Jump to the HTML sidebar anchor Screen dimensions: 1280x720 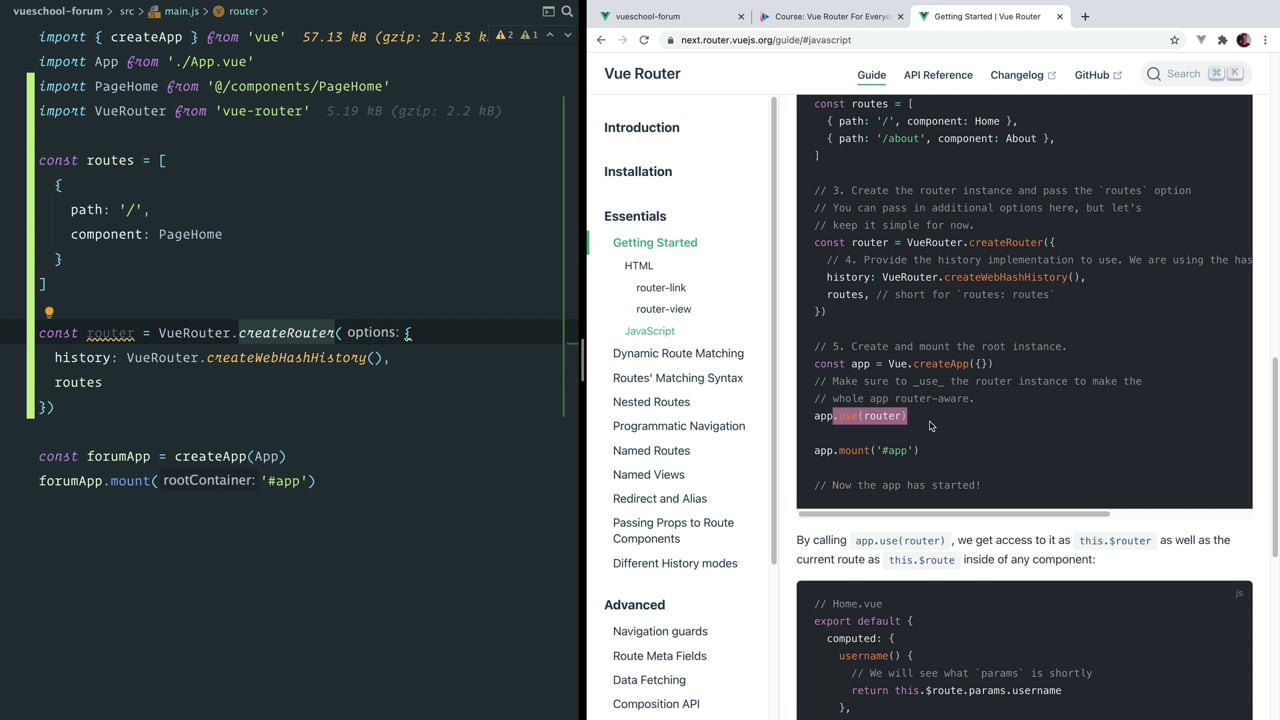[x=639, y=266]
